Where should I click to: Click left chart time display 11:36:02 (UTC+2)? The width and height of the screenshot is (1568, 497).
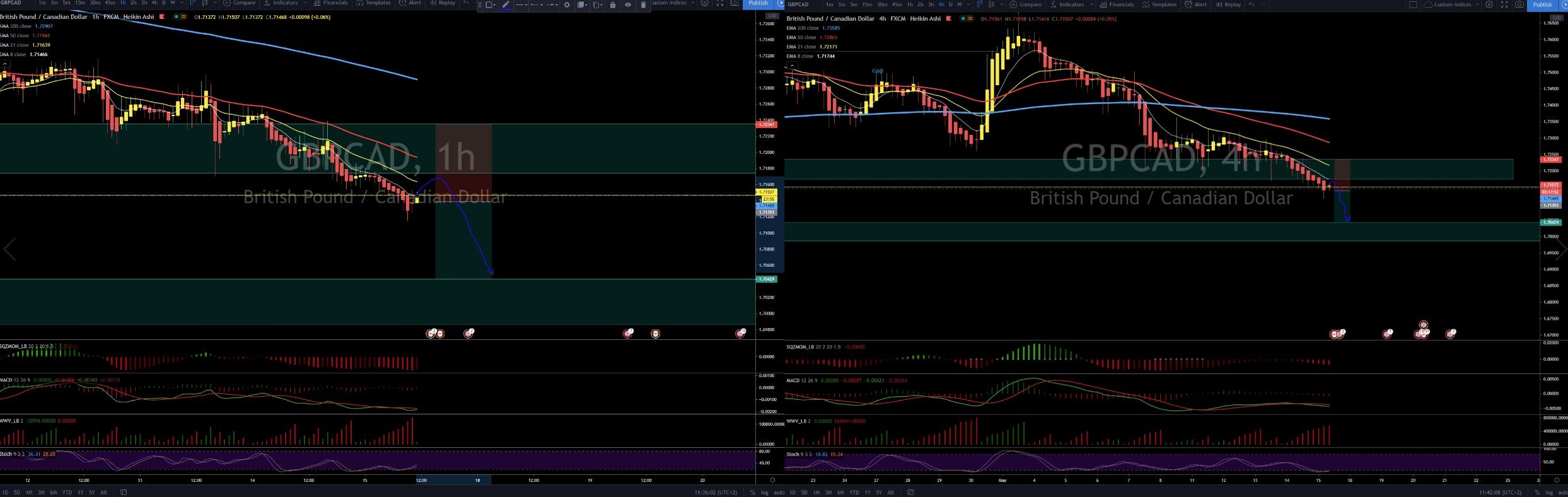716,493
